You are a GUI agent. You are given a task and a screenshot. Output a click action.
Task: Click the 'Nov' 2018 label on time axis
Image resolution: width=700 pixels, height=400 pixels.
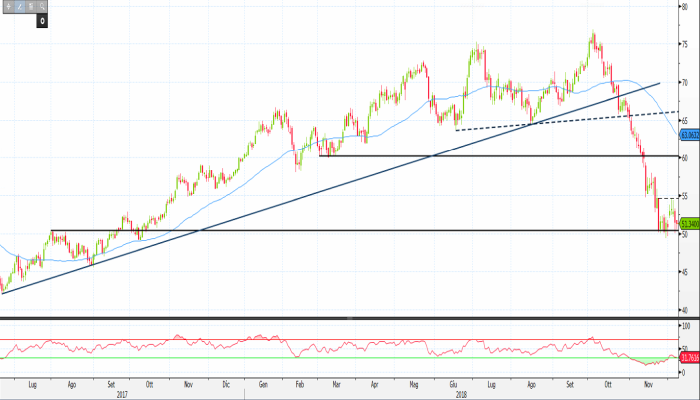pos(647,383)
